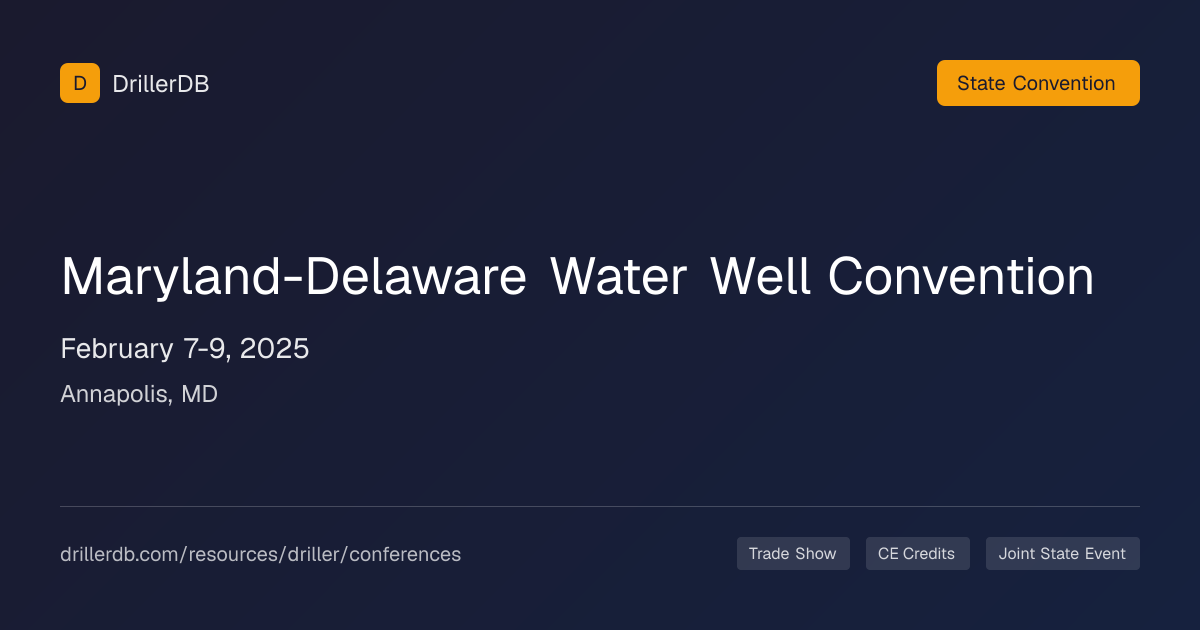
Task: Click the February 7-9, 2025 date
Action: (185, 349)
